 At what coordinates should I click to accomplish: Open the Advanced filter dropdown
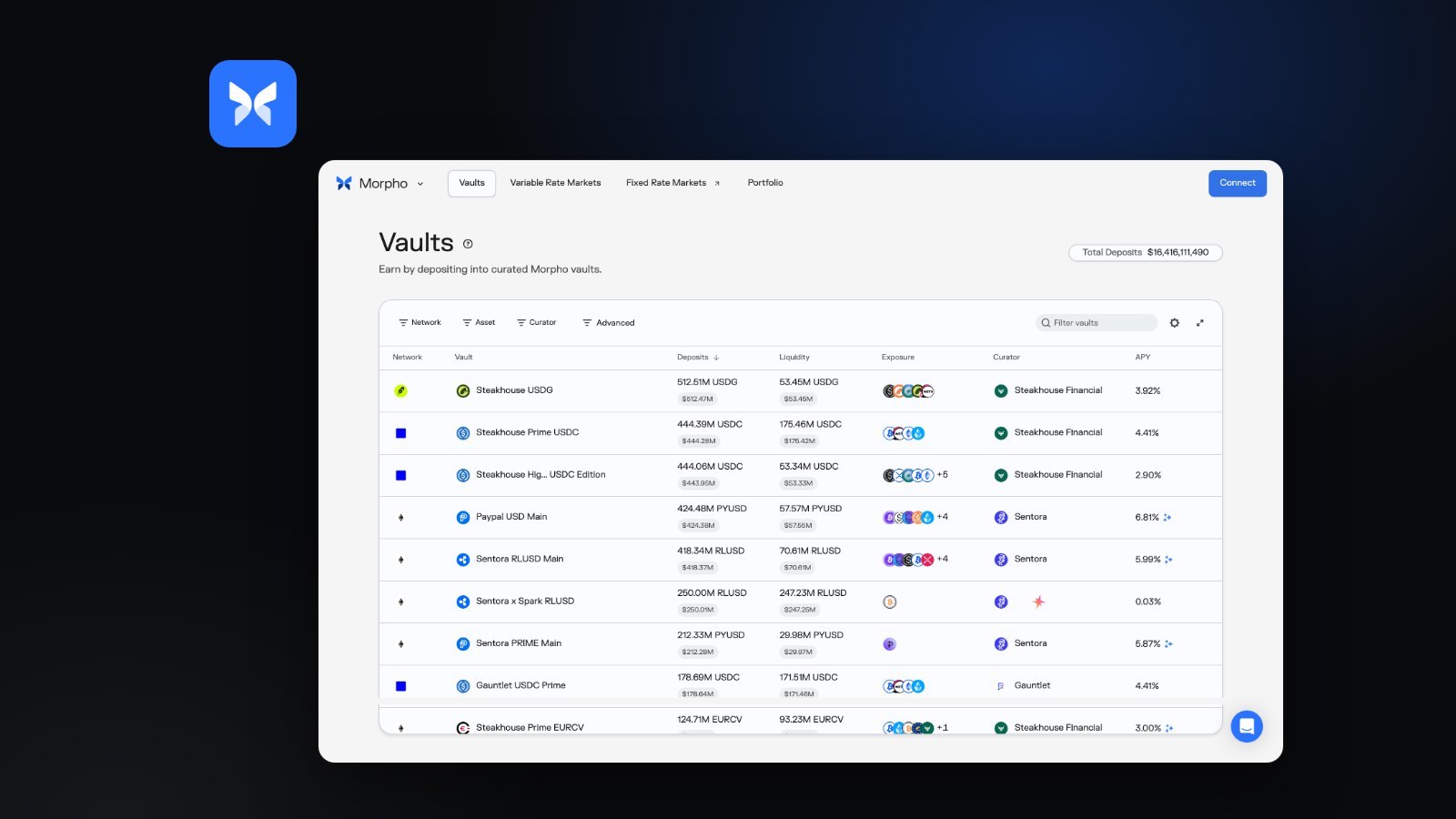click(x=609, y=323)
